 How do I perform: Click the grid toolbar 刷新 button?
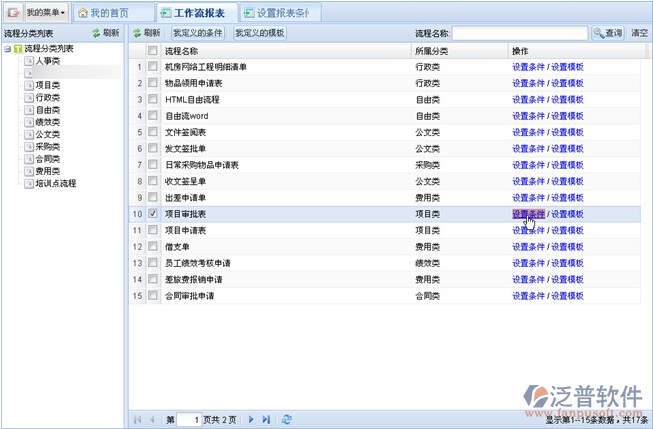point(147,33)
